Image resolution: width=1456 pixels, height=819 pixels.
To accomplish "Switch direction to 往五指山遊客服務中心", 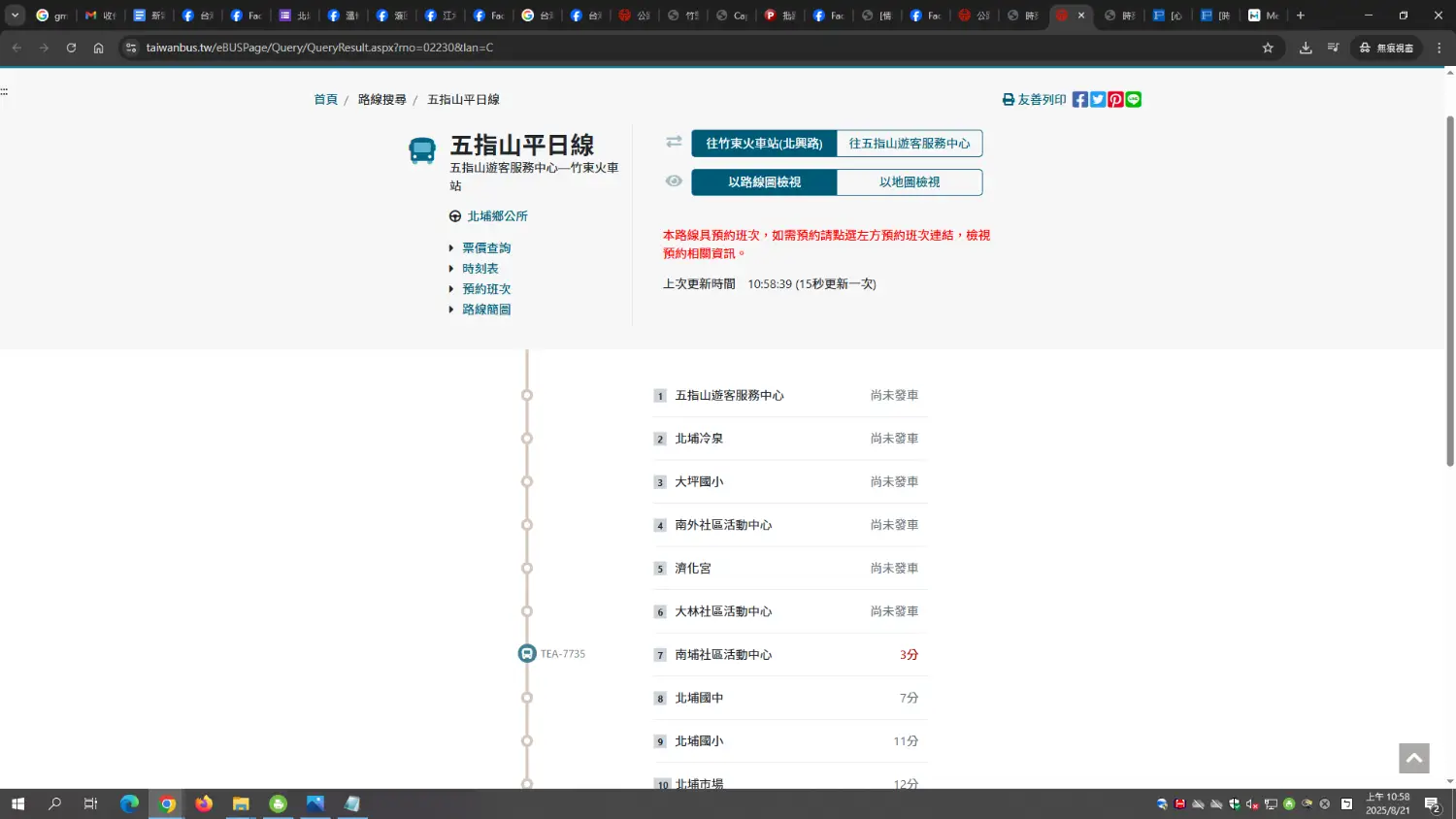I will coord(910,144).
